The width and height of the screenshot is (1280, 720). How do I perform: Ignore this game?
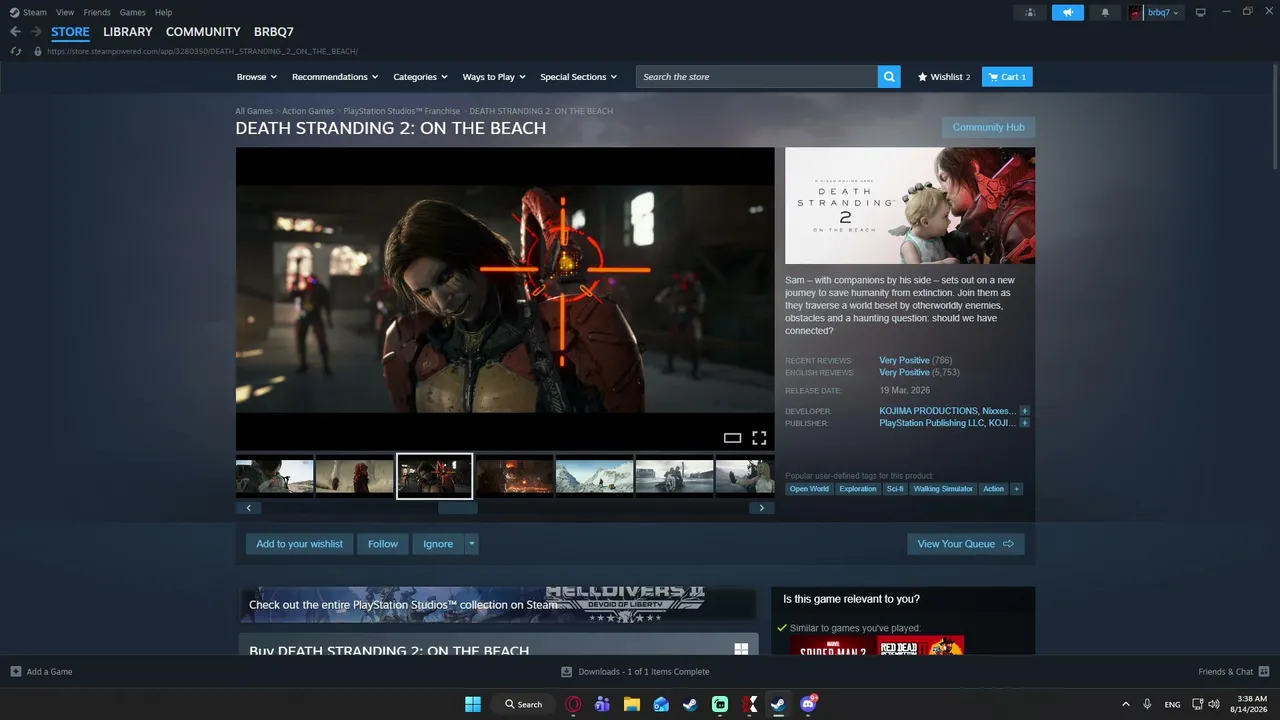438,544
